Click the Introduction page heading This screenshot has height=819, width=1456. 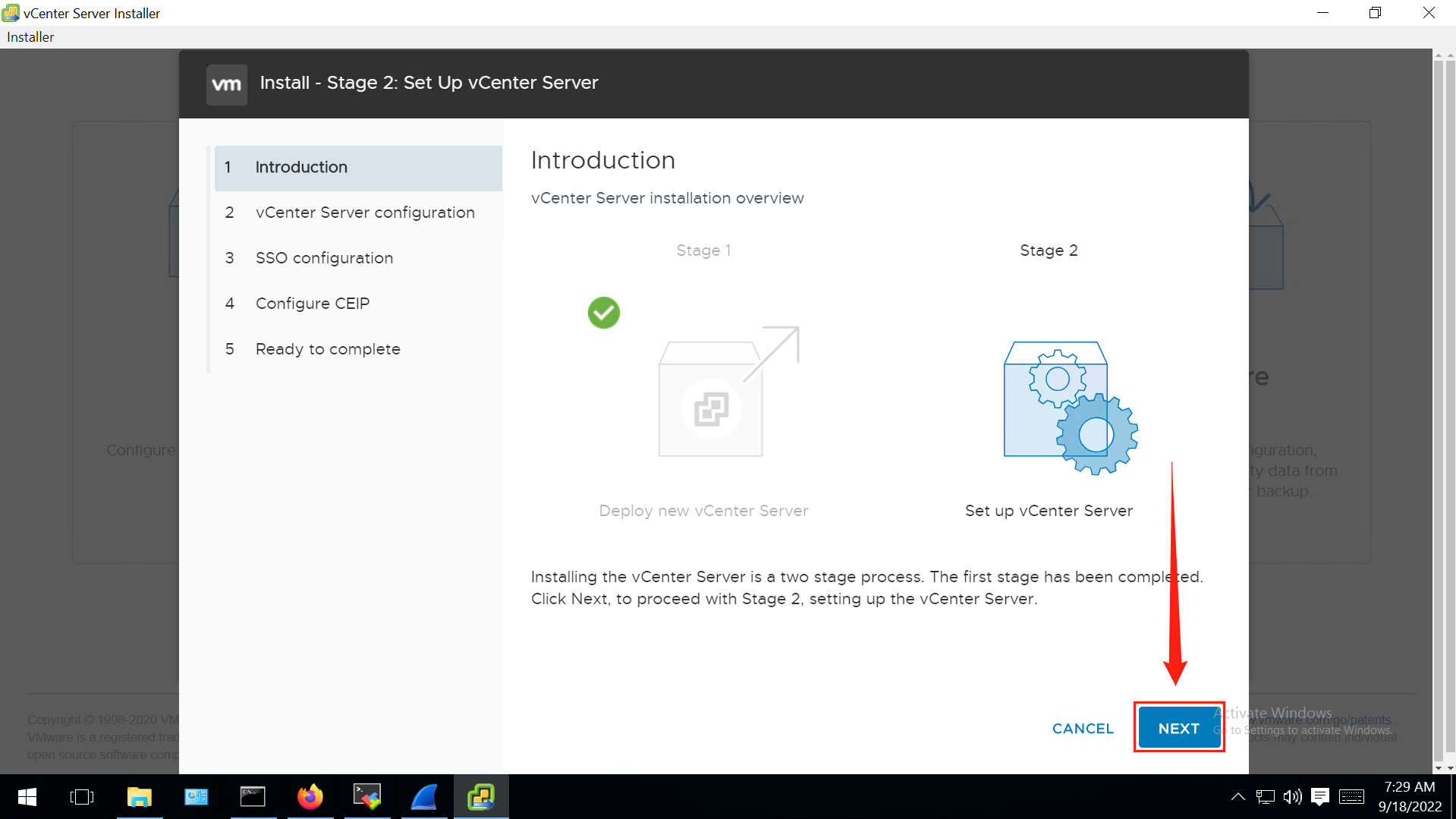click(x=603, y=160)
